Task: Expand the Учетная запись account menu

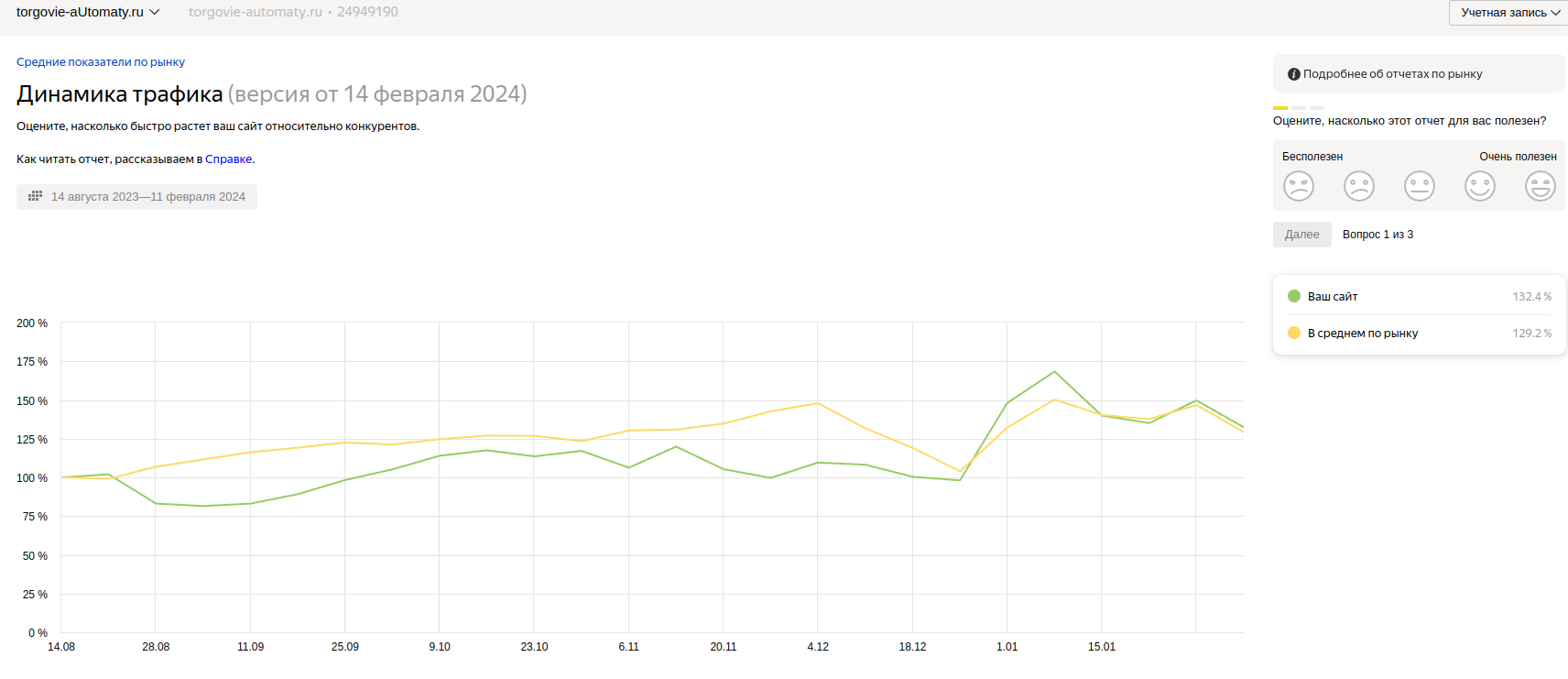Action: click(1508, 13)
